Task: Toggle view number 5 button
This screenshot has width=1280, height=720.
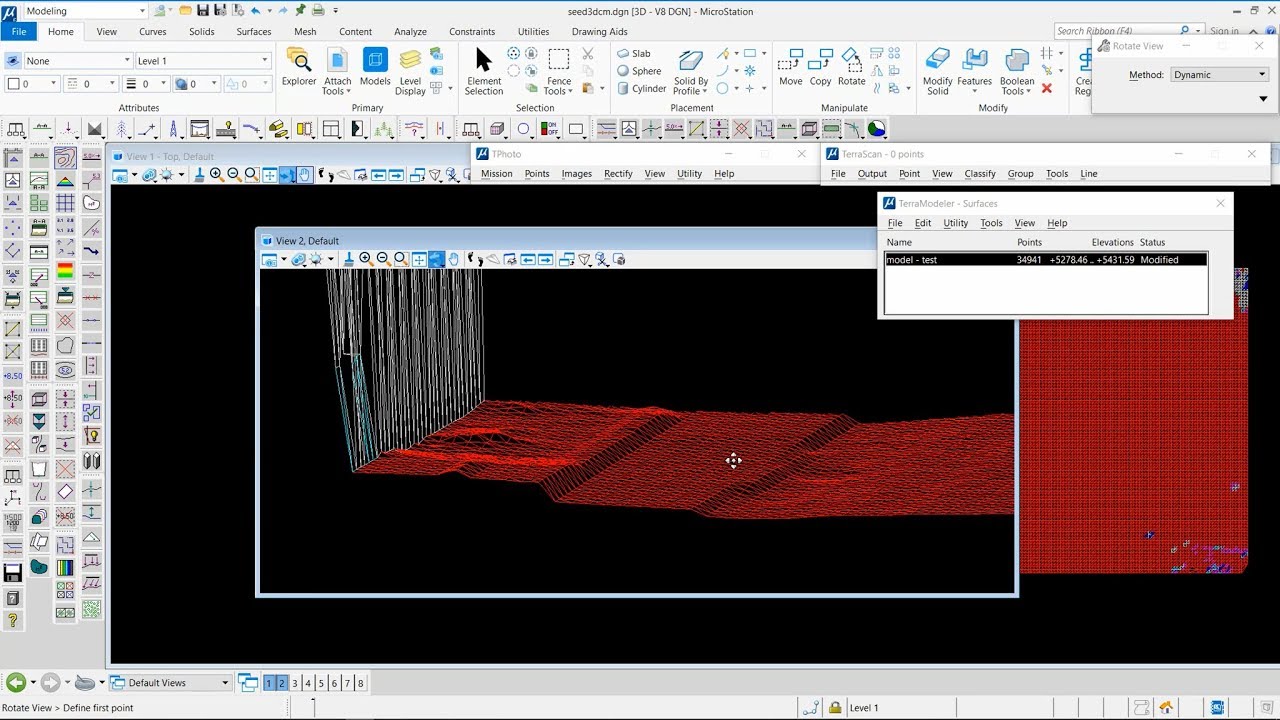Action: [x=321, y=683]
